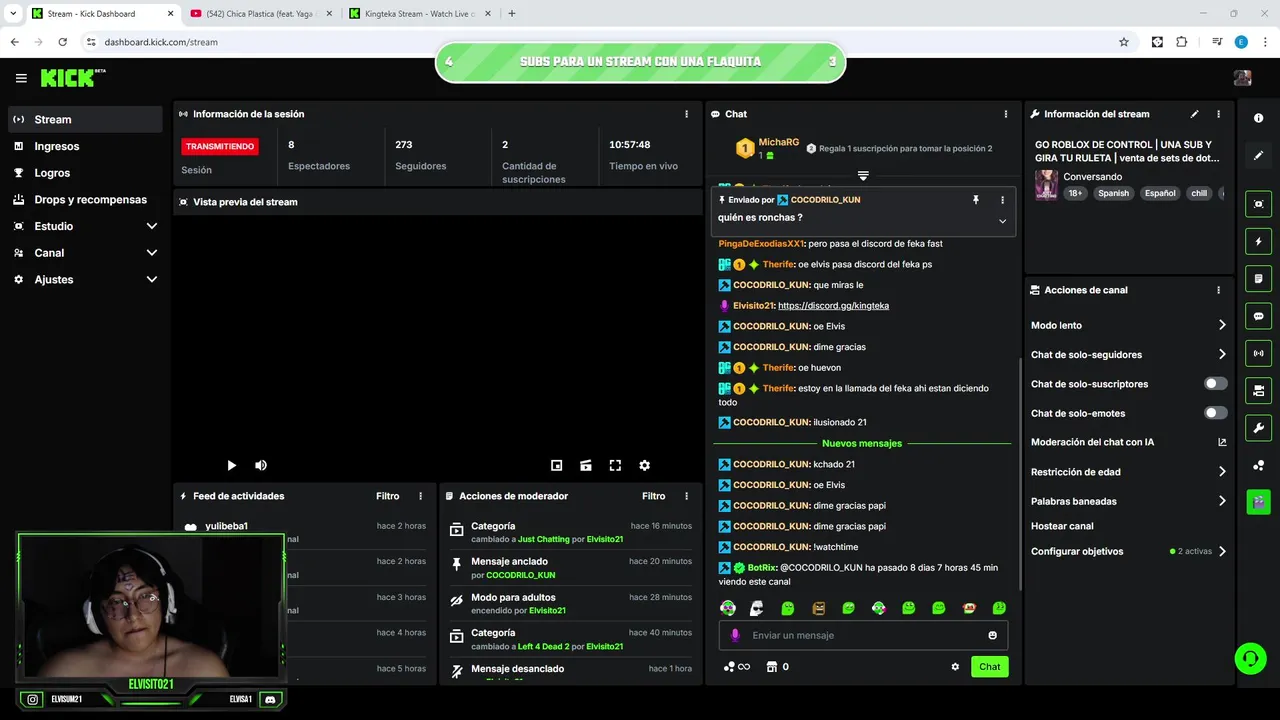1280x720 pixels.
Task: Open Información del stream options menu
Action: pos(1218,114)
